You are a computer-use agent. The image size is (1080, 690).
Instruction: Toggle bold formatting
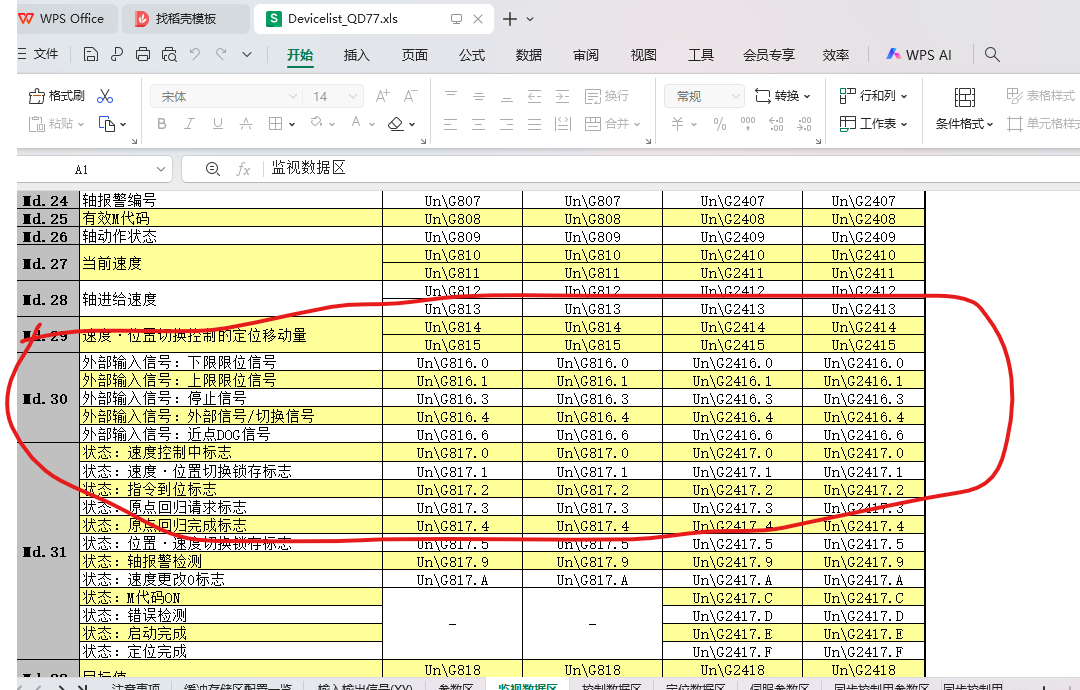coord(162,124)
